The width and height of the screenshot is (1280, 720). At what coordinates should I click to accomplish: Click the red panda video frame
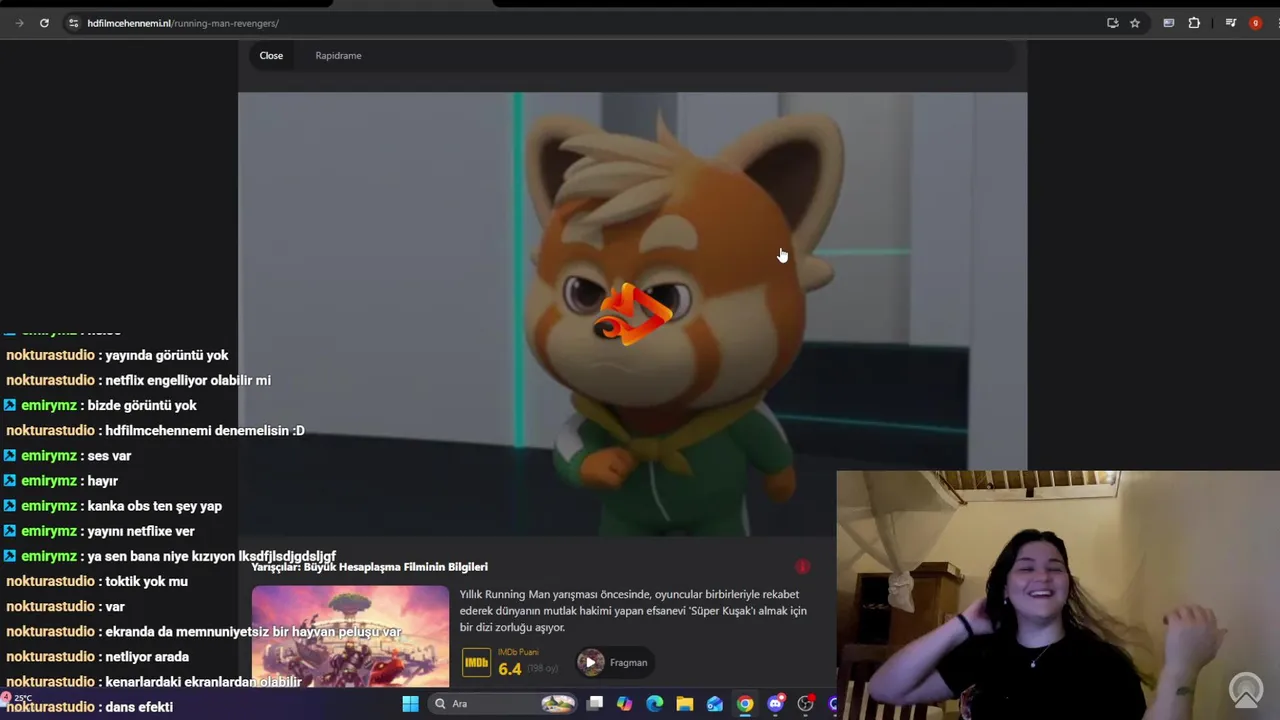pos(632,314)
